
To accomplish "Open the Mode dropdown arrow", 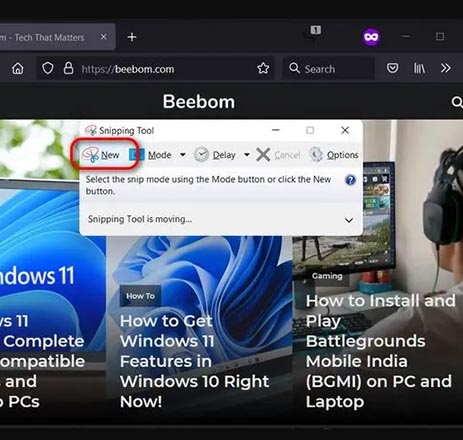I will [183, 155].
